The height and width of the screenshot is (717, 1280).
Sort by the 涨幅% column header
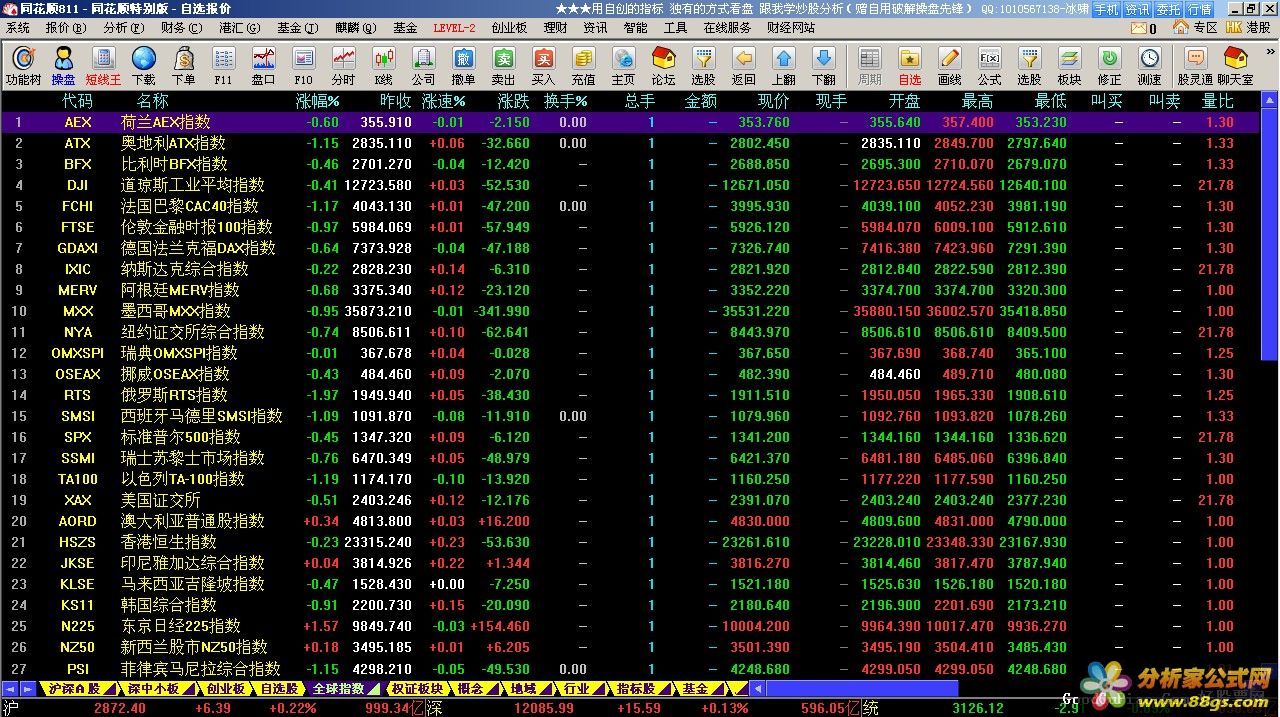[x=317, y=101]
